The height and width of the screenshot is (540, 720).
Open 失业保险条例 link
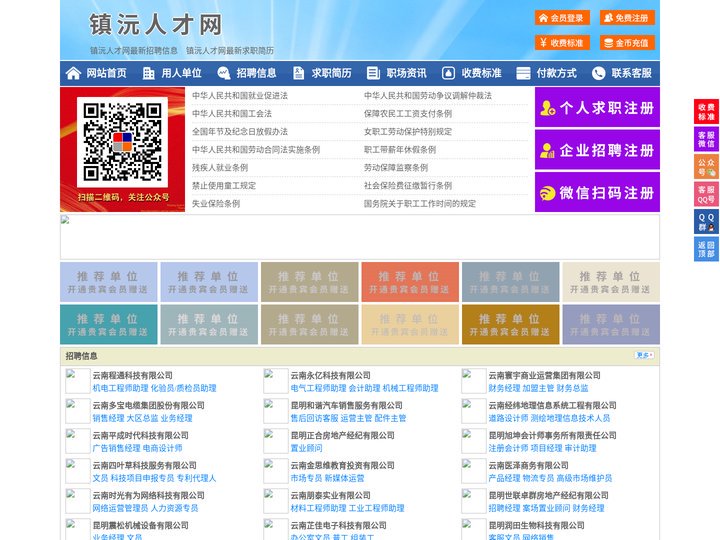pyautogui.click(x=216, y=203)
